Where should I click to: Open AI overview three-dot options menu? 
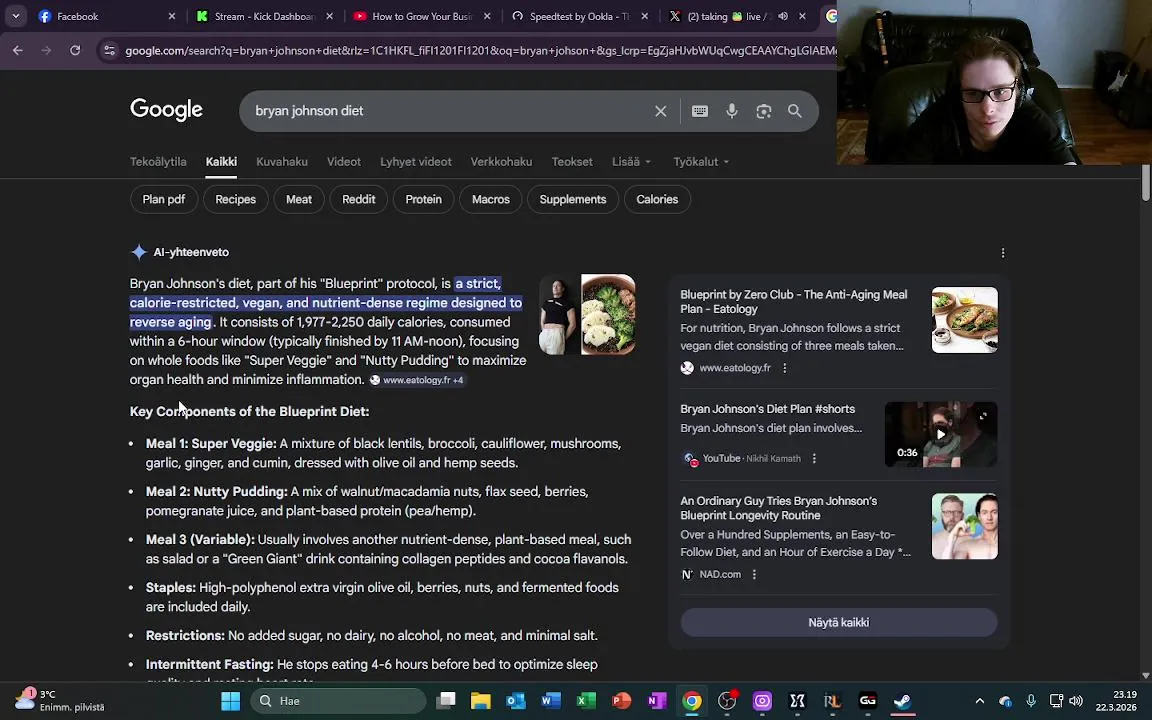[1003, 253]
